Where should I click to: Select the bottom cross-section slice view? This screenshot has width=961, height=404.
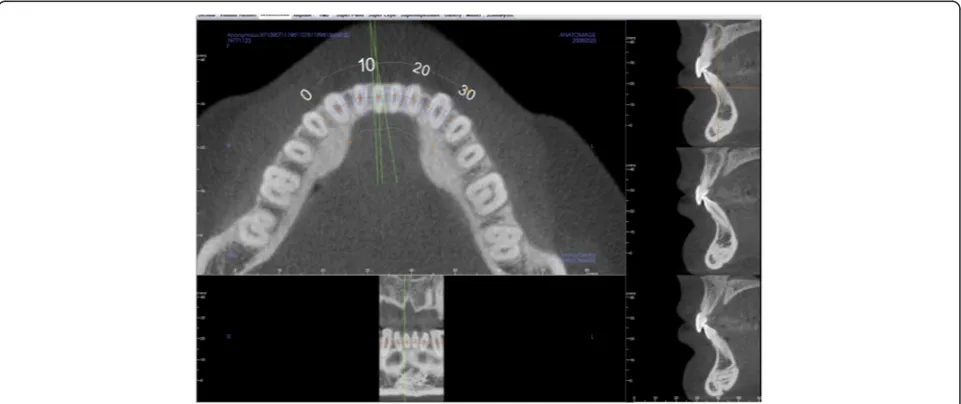tap(718, 337)
